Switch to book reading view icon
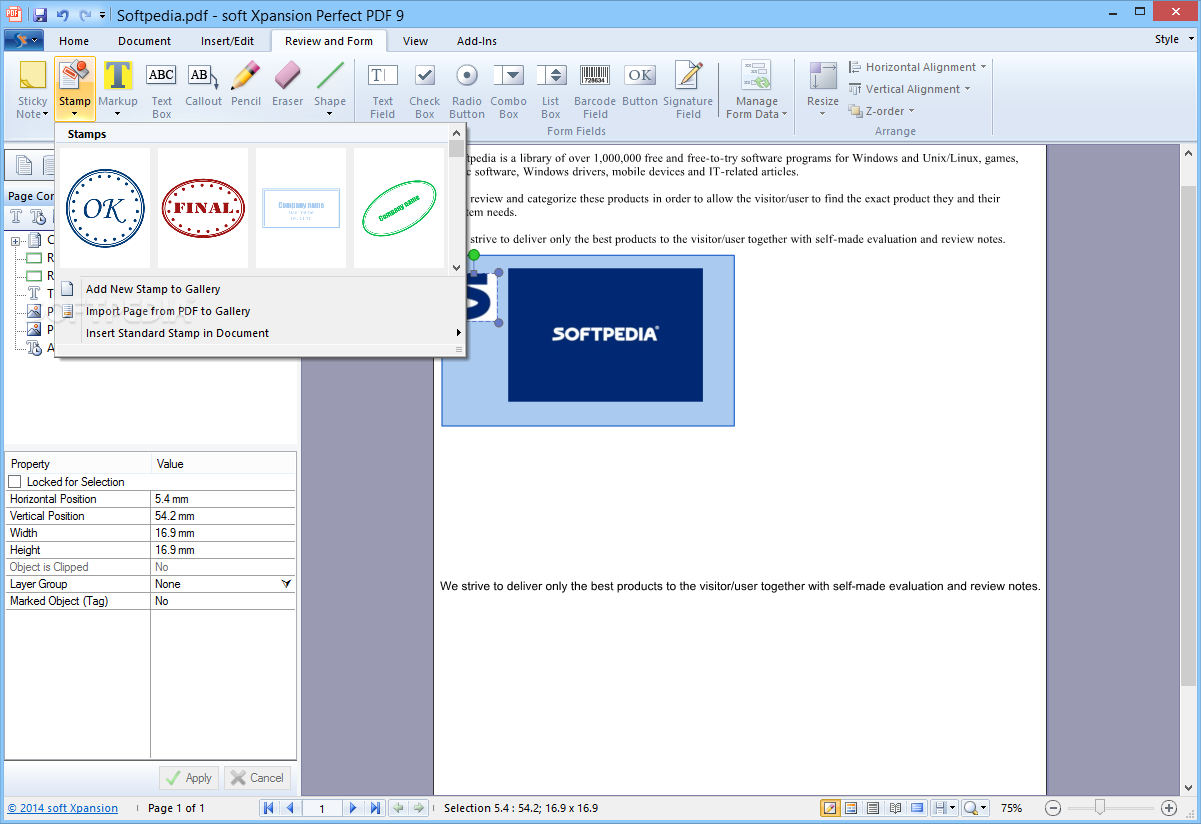The height and width of the screenshot is (824, 1201). (895, 808)
